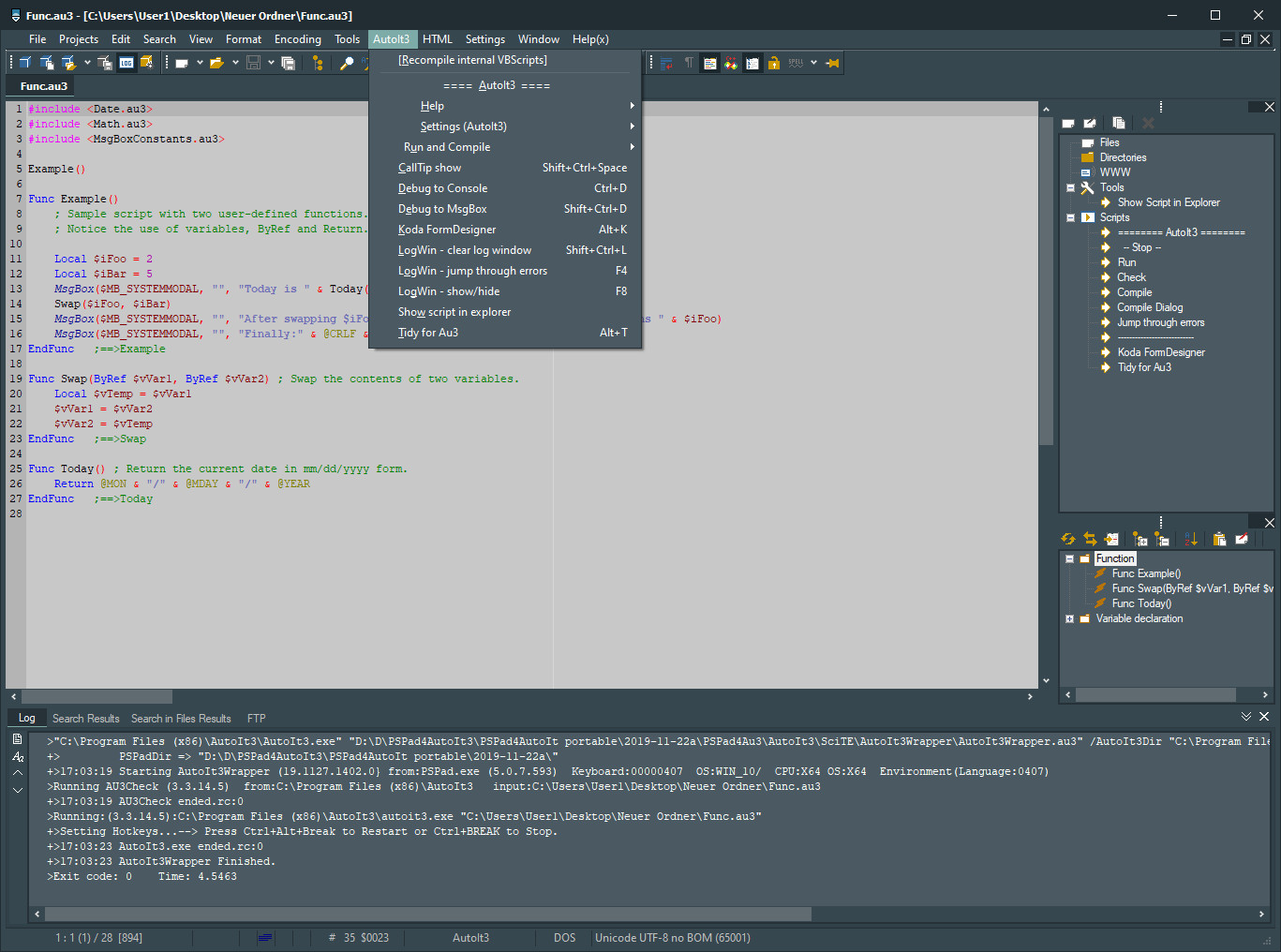
Task: Click the magnifier Find icon in toolbar
Action: [346, 63]
